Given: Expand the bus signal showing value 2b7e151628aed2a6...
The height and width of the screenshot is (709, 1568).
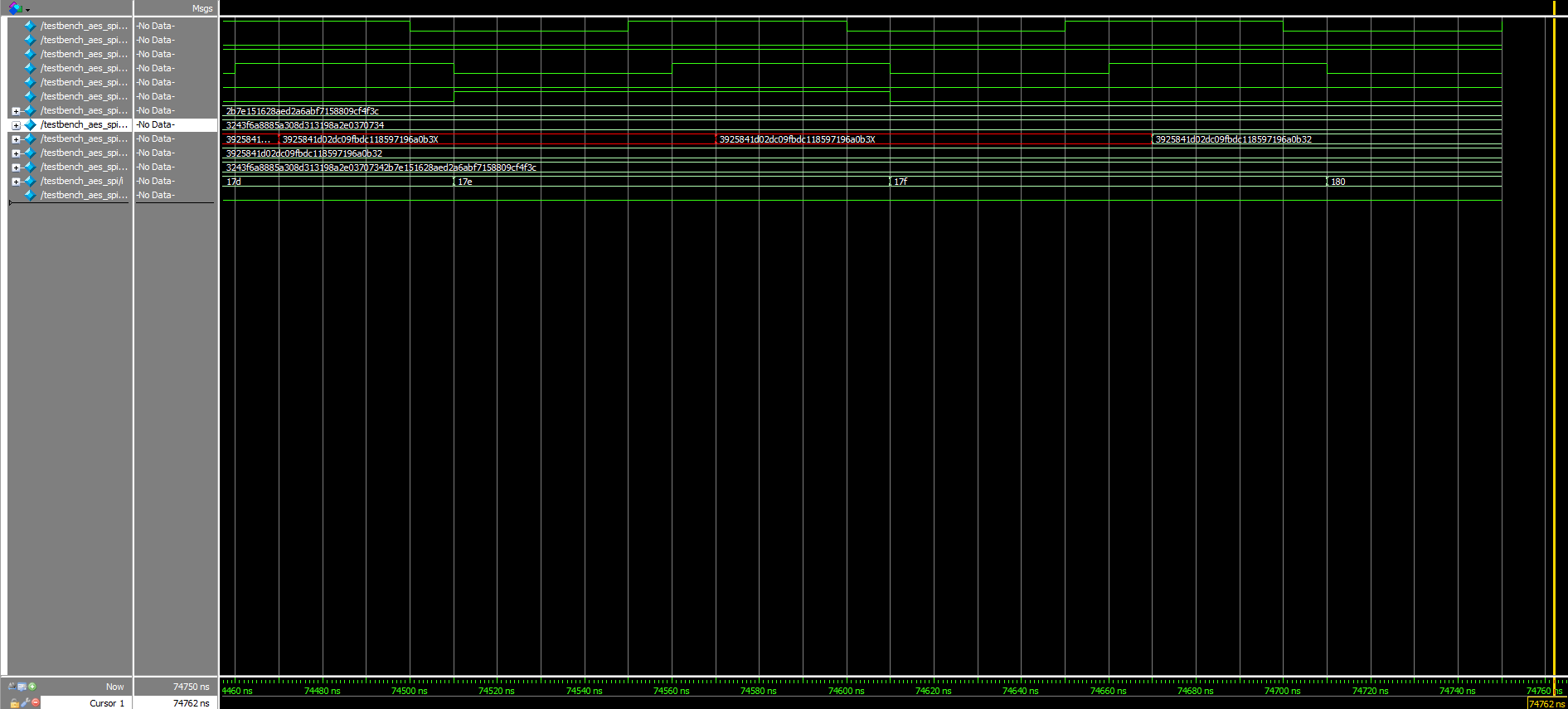Looking at the screenshot, I should (x=16, y=111).
